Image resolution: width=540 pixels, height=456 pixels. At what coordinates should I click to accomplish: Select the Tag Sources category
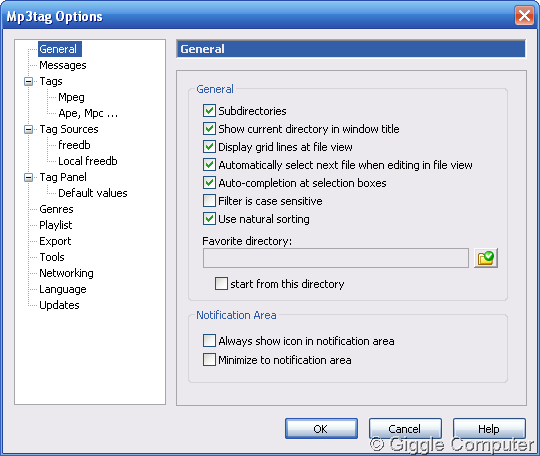(69, 129)
